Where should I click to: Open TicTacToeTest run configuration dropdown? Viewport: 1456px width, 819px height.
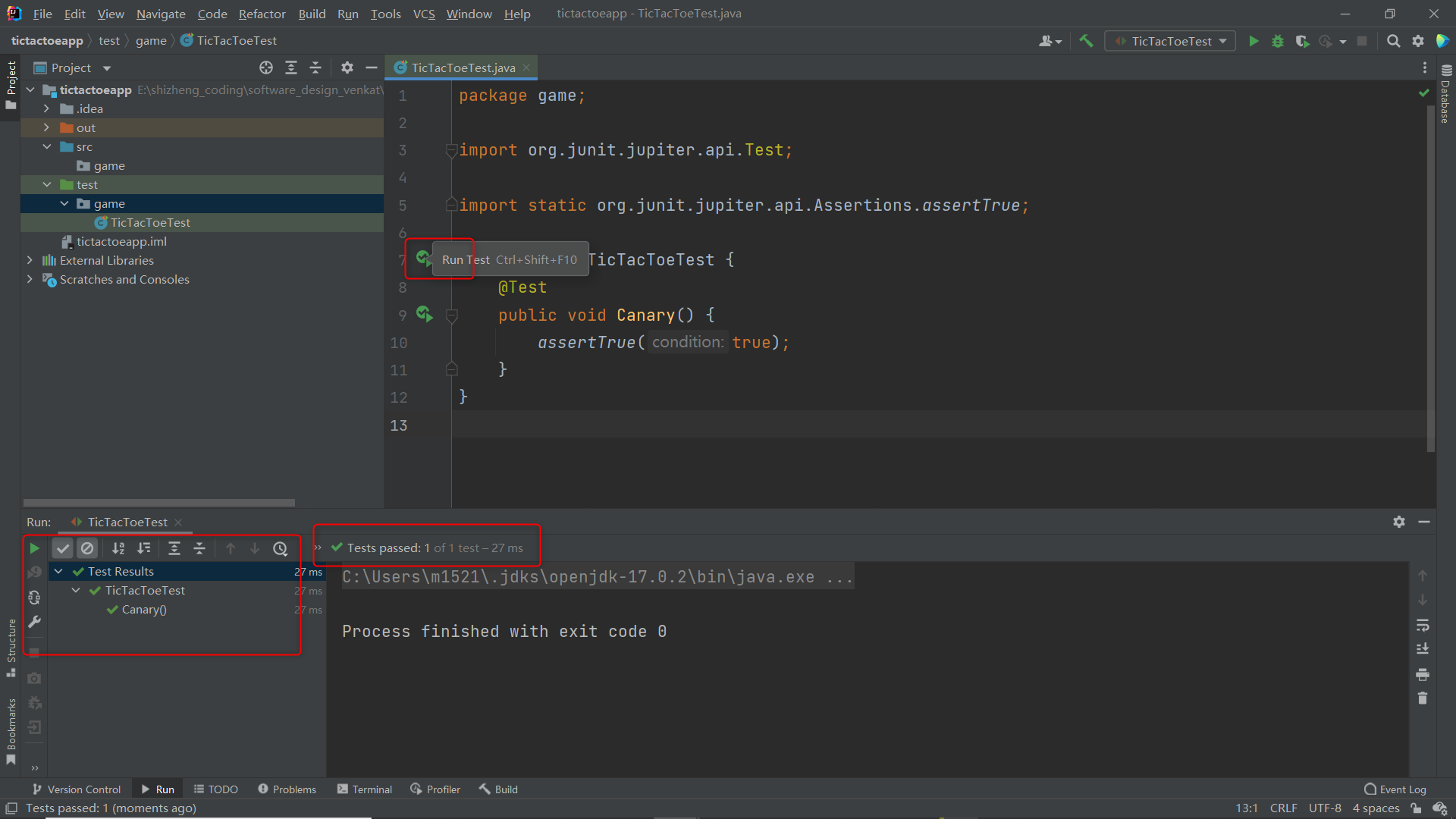1170,41
